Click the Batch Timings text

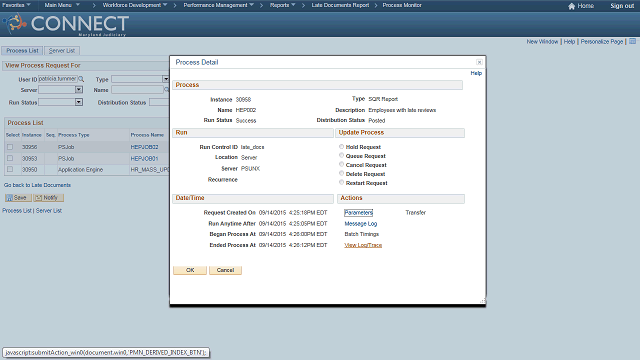coord(362,234)
